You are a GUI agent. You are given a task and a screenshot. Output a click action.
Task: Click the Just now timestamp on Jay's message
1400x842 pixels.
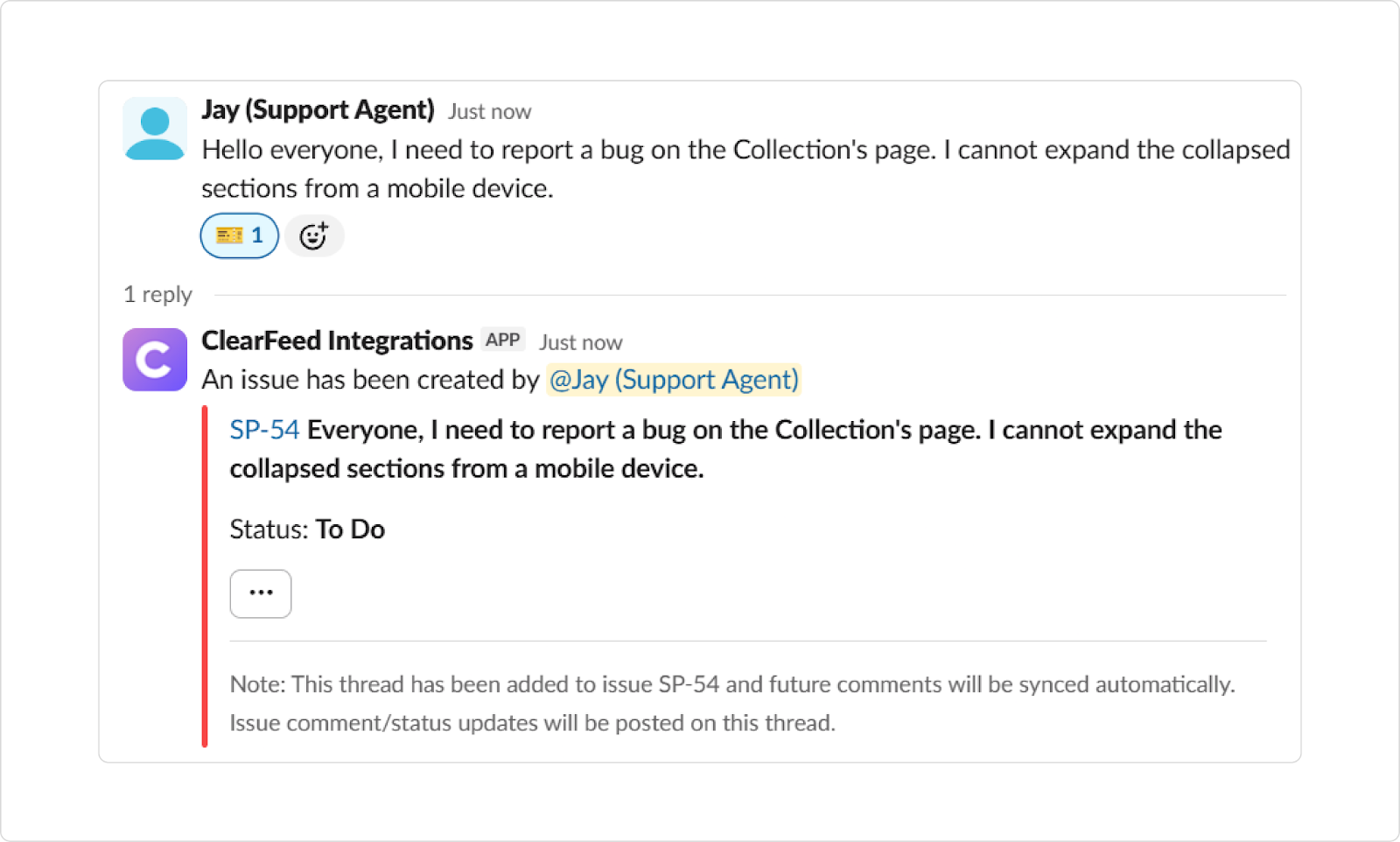tap(489, 112)
